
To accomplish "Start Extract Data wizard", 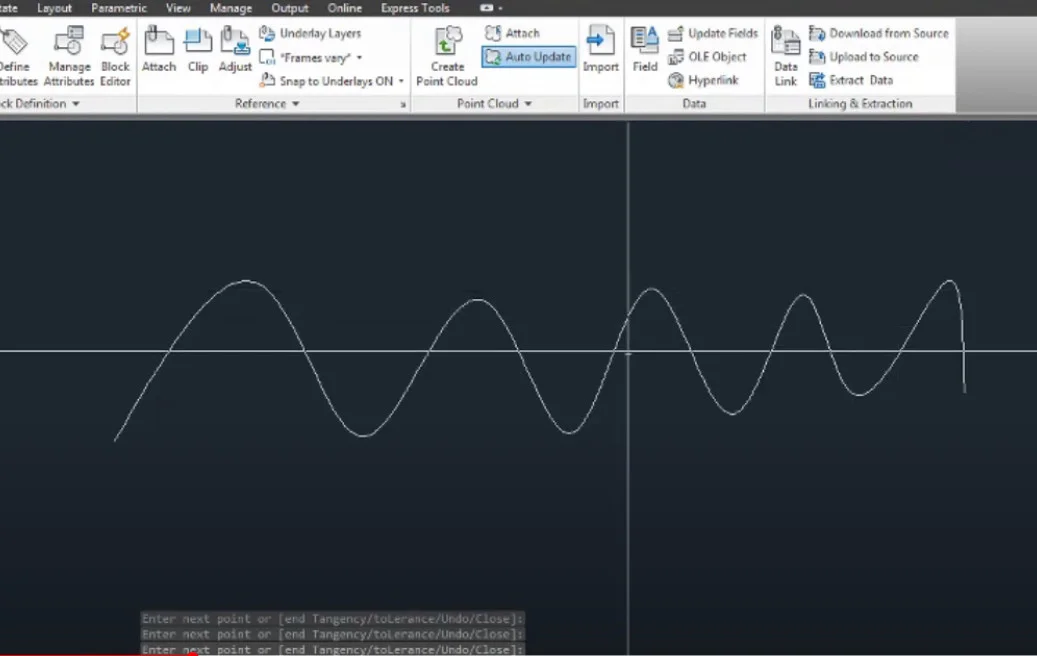I will click(x=851, y=80).
